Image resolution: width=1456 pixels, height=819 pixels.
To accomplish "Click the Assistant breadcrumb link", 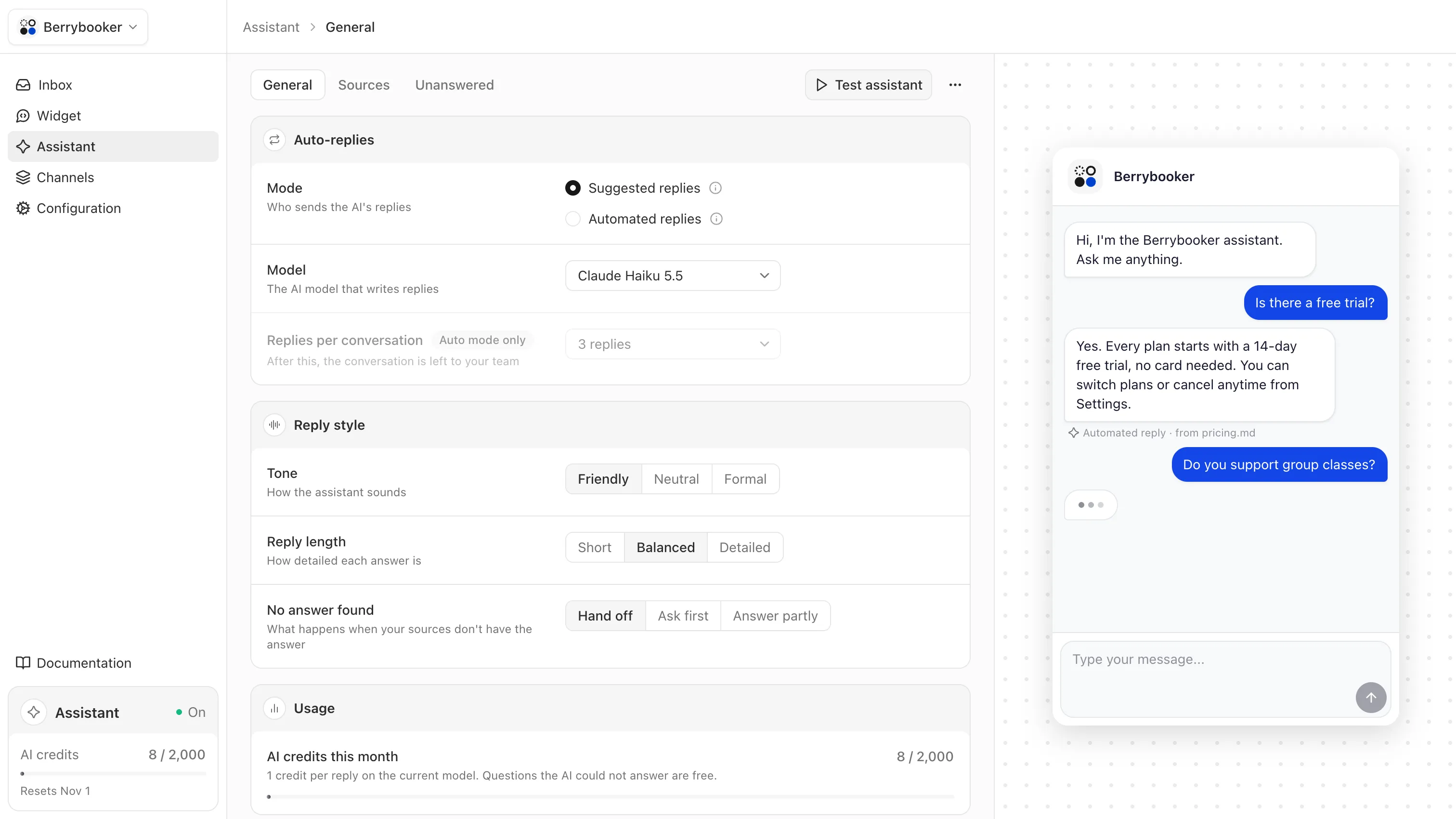I will pos(271,27).
